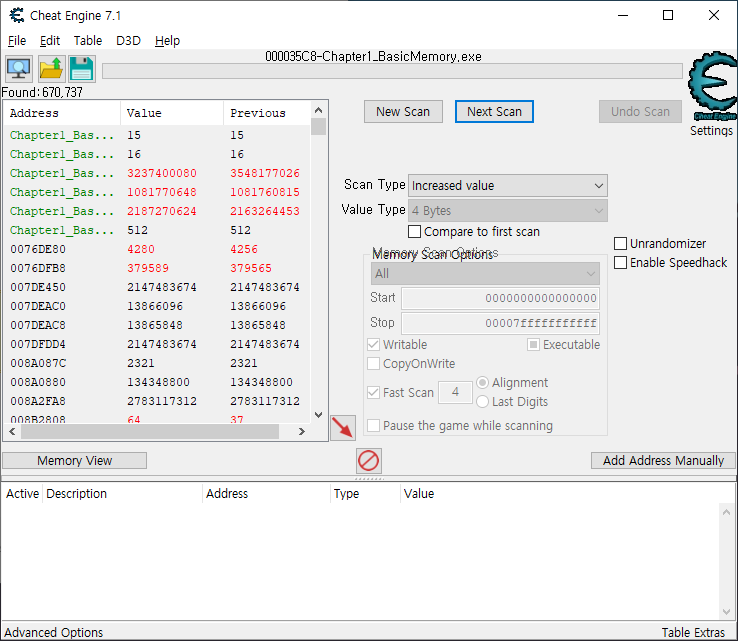Open the File menu
This screenshot has height=641, width=738.
coord(17,40)
